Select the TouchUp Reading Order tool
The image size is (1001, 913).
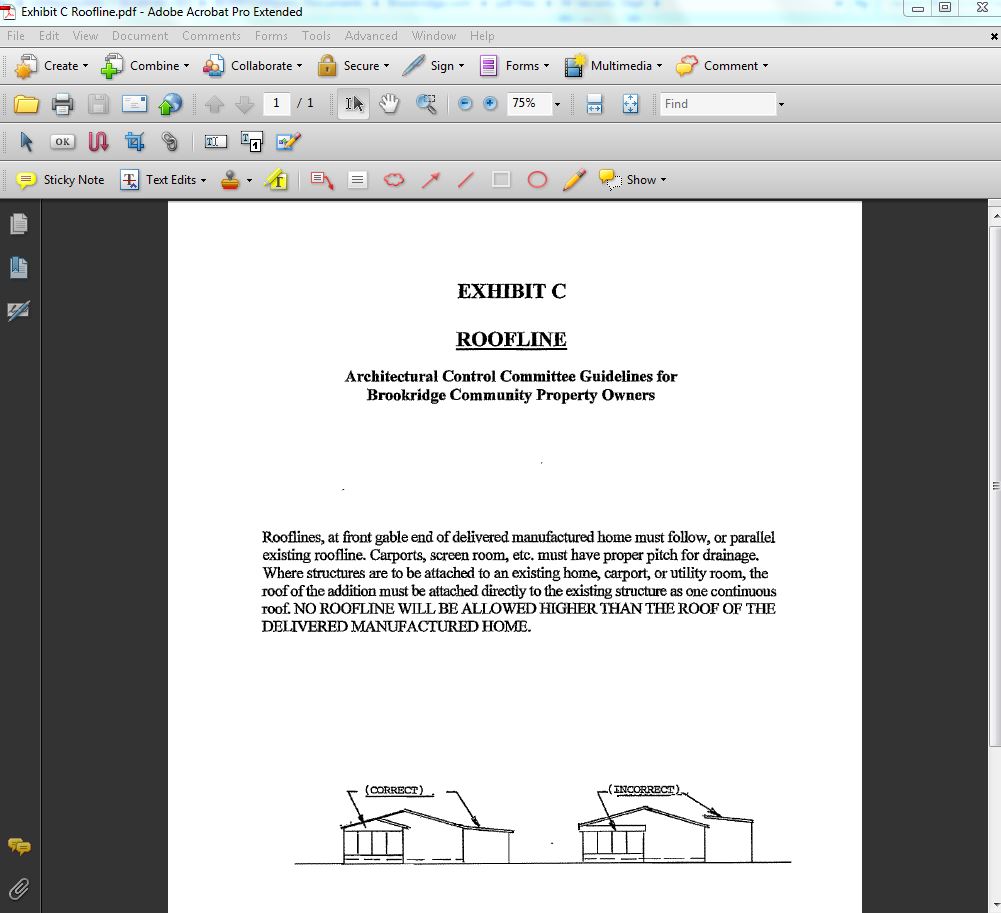click(252, 142)
